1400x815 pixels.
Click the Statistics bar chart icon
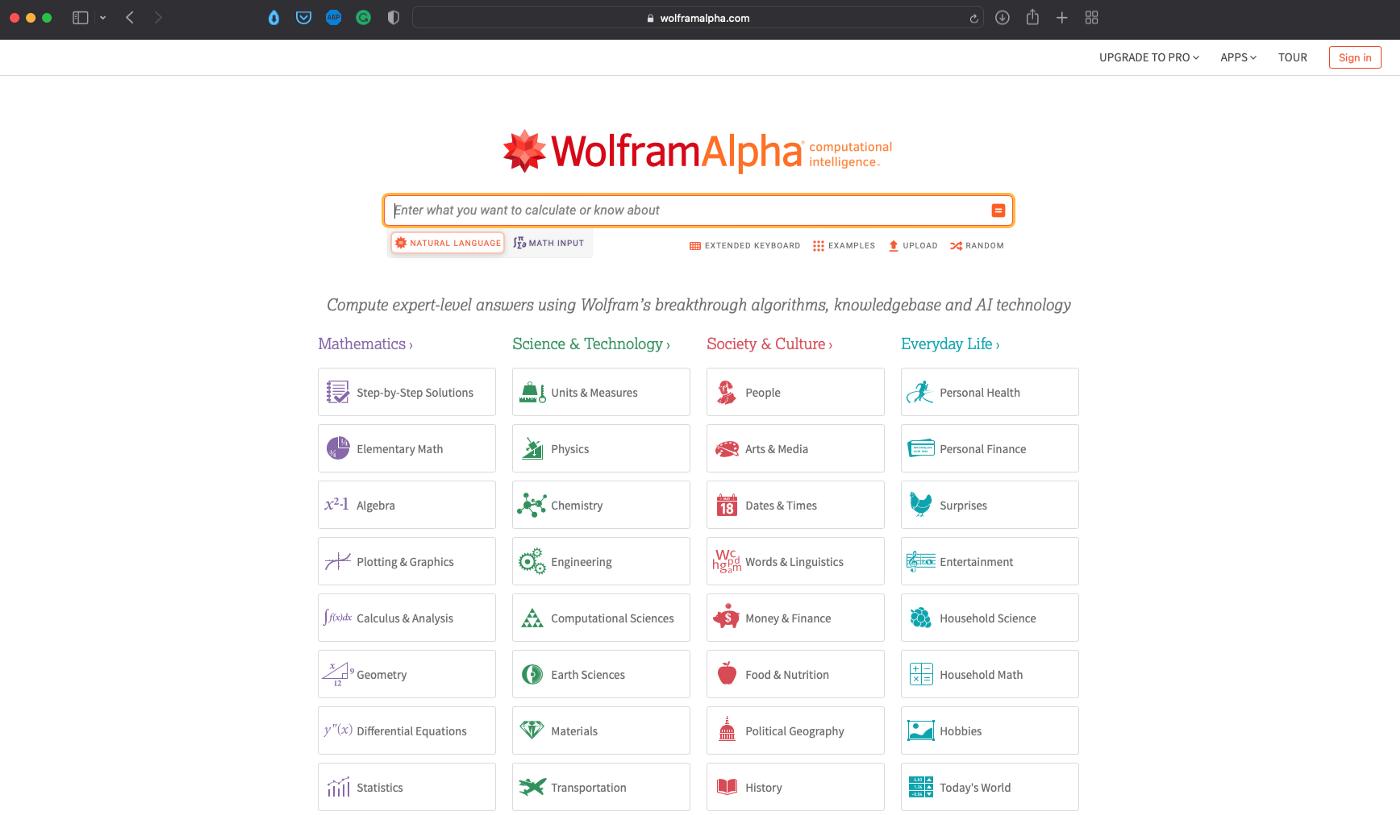tap(338, 787)
